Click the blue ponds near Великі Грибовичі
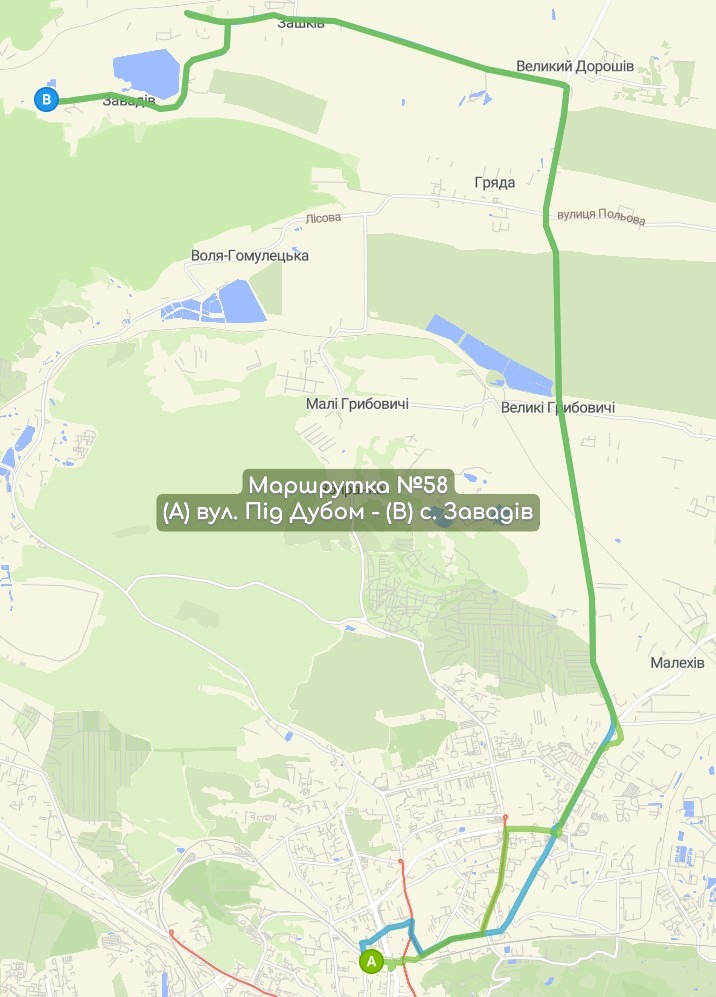Viewport: 716px width, 997px height. [488, 354]
